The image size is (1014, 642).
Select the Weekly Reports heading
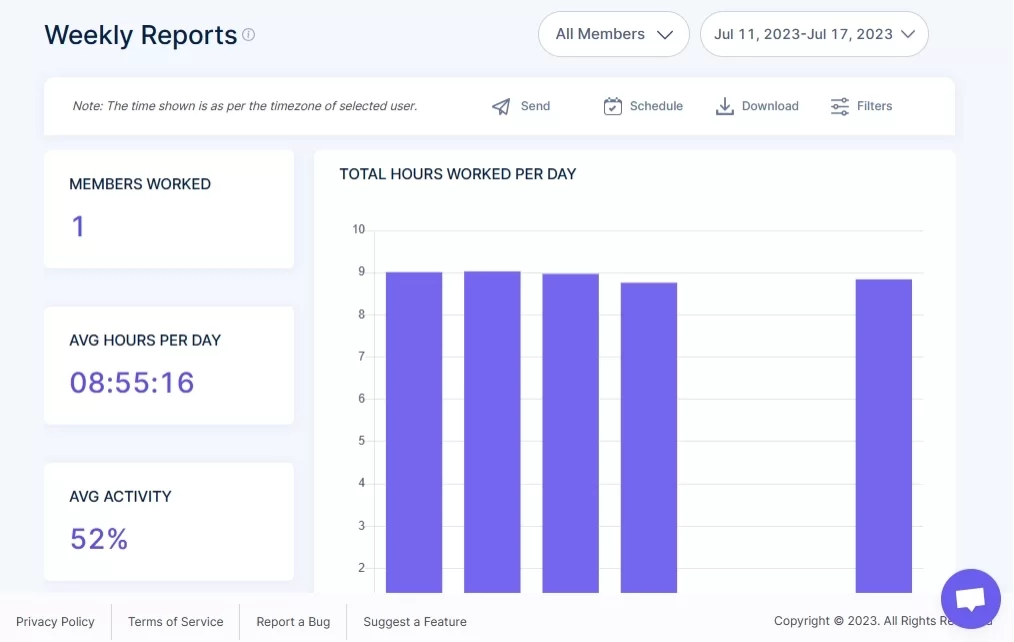pos(140,35)
